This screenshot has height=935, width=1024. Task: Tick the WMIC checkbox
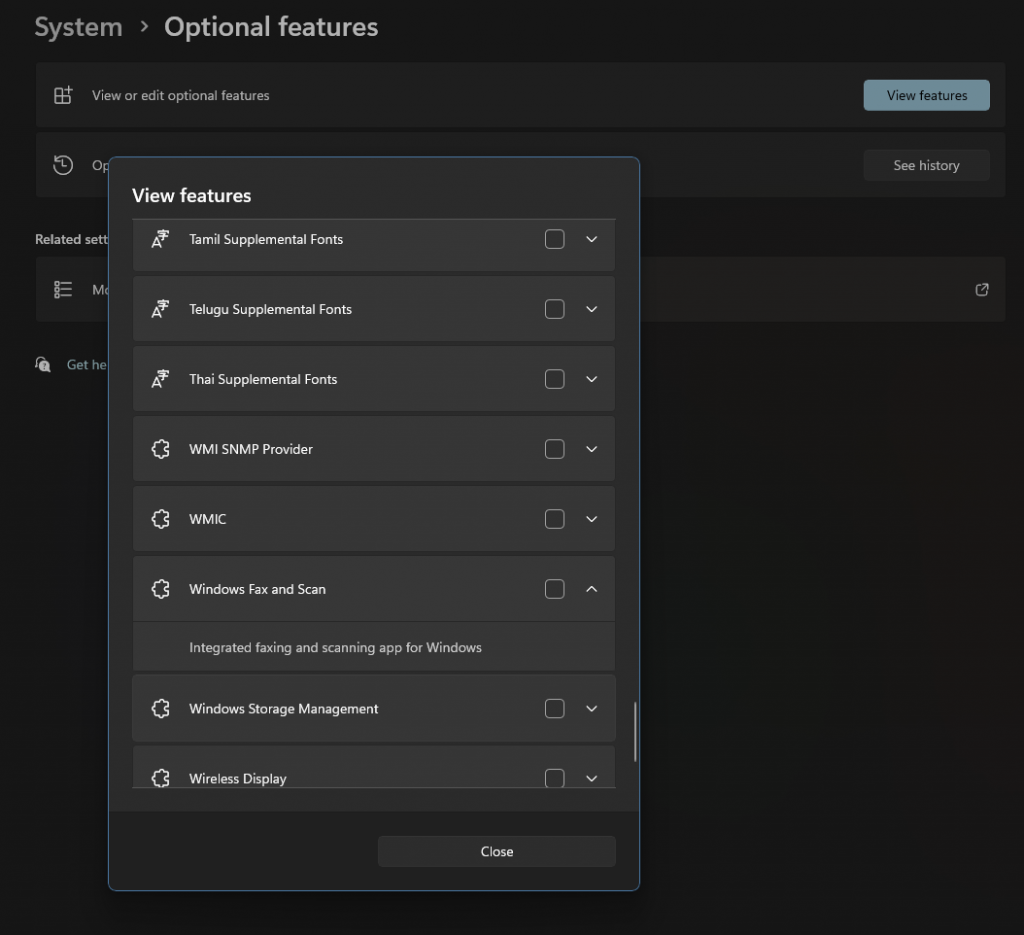554,519
